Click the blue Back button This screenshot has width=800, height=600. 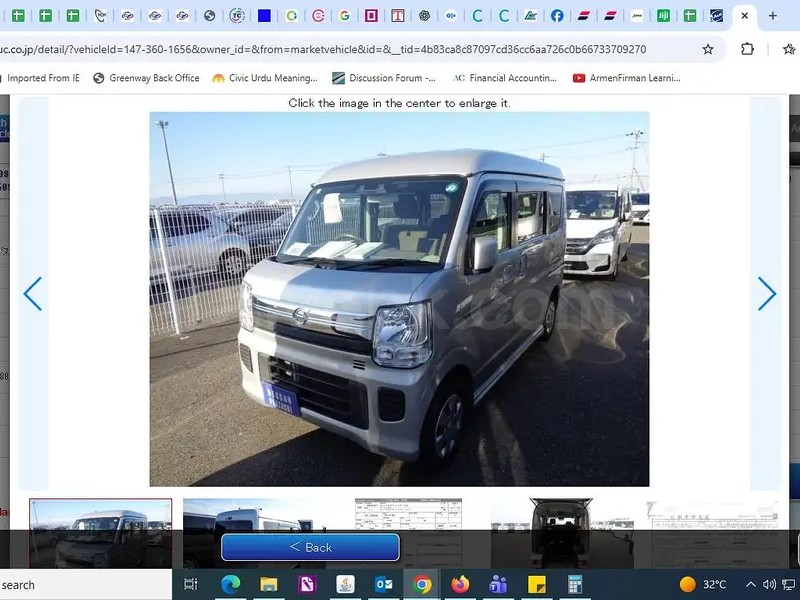pyautogui.click(x=310, y=547)
